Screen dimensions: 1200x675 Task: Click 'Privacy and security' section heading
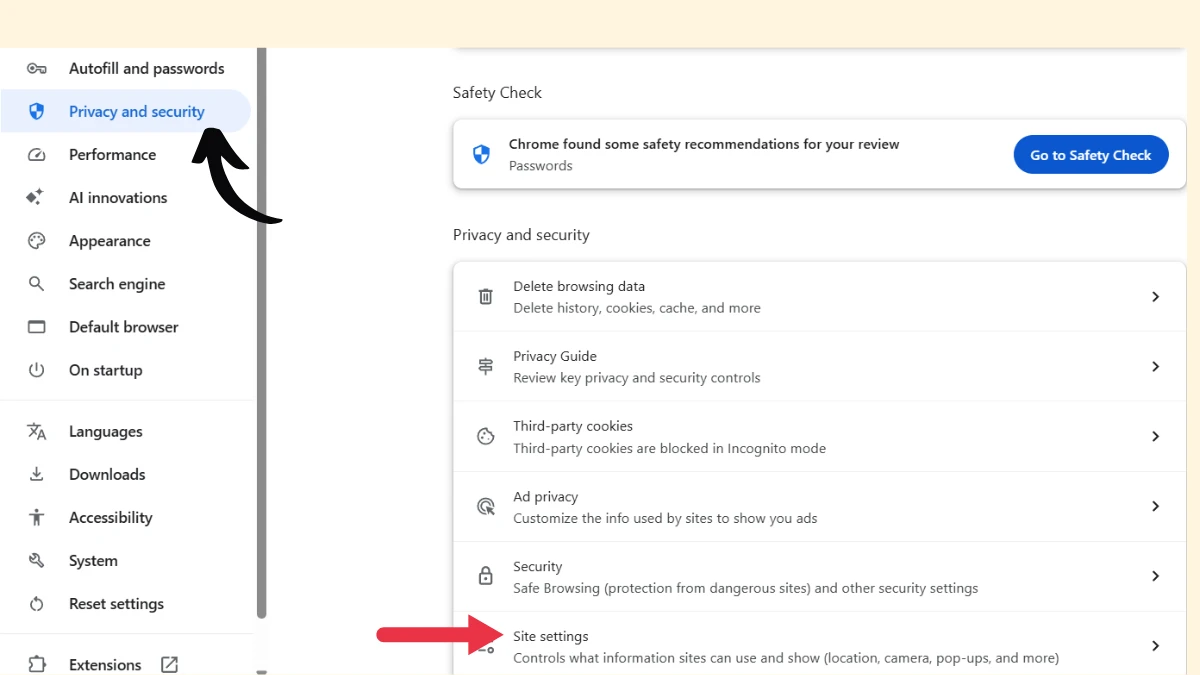521,235
